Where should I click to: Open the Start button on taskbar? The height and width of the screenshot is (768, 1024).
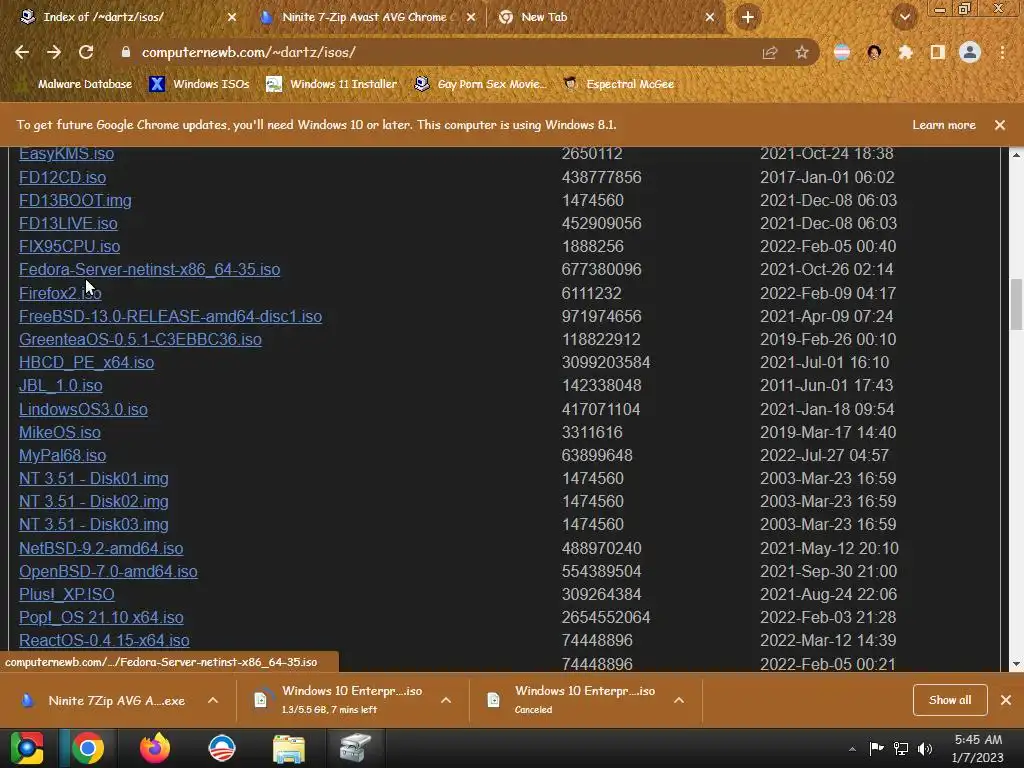click(27, 748)
